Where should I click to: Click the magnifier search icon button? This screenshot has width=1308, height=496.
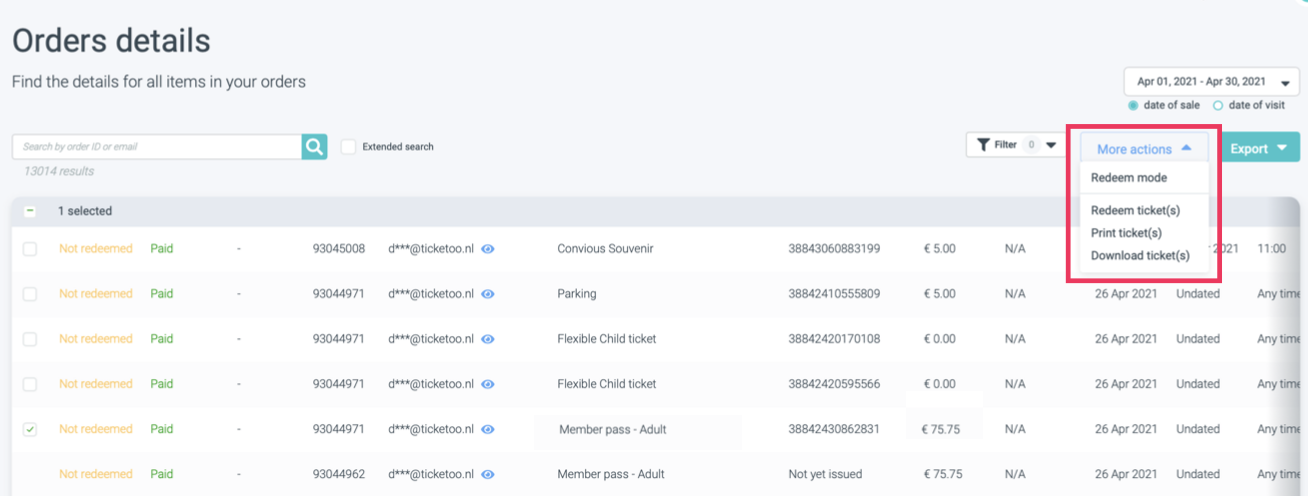click(314, 147)
